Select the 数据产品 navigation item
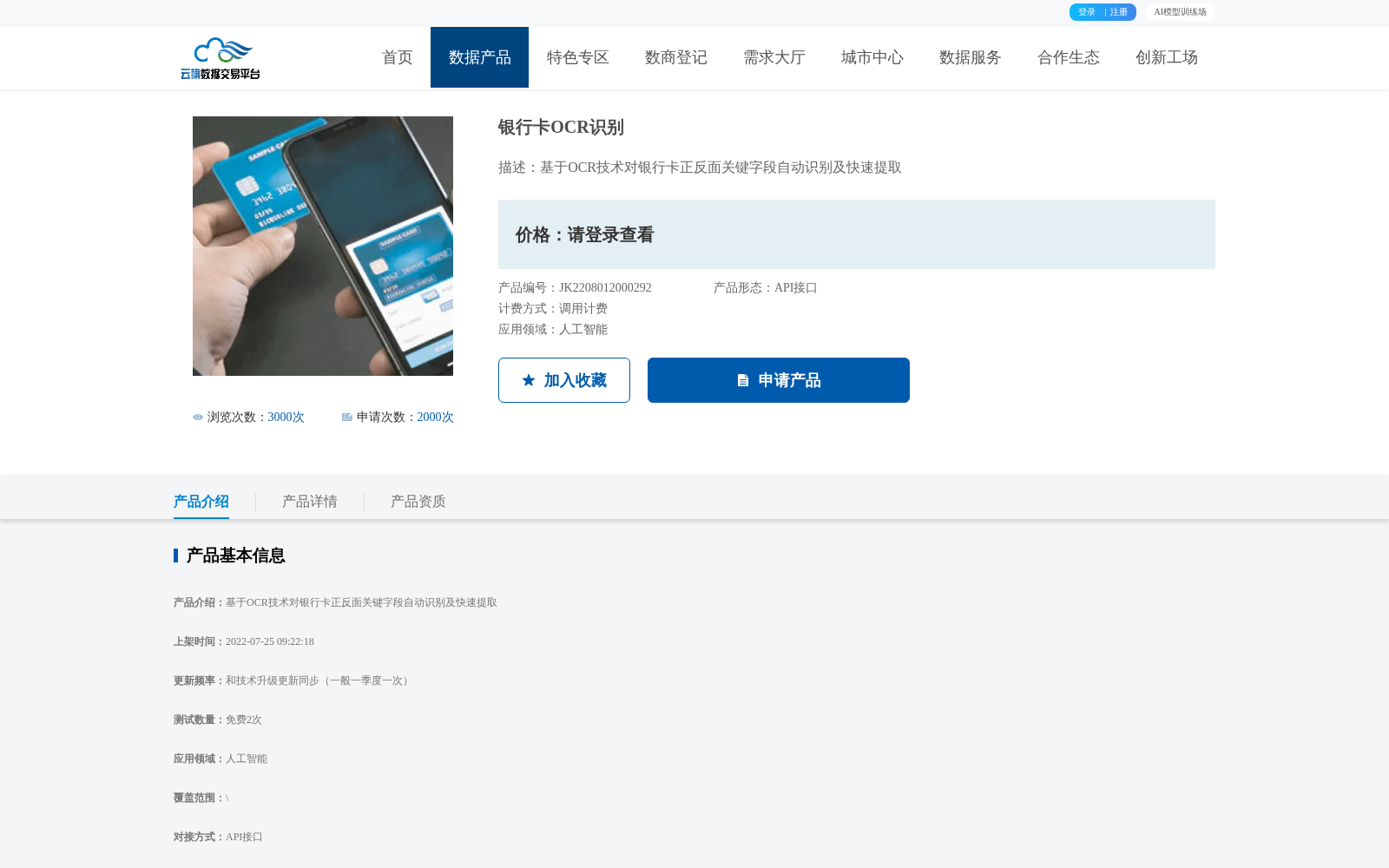The width and height of the screenshot is (1389, 868). pos(479,57)
